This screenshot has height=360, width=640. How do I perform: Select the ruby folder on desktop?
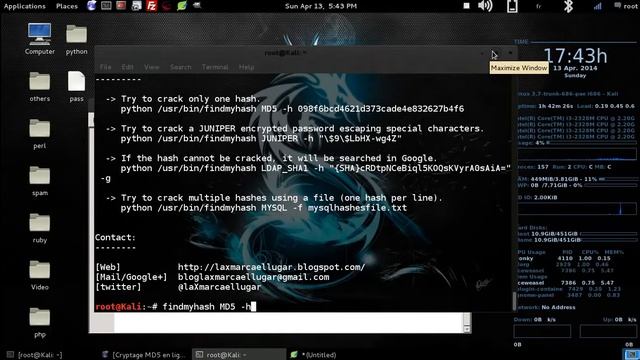point(40,228)
